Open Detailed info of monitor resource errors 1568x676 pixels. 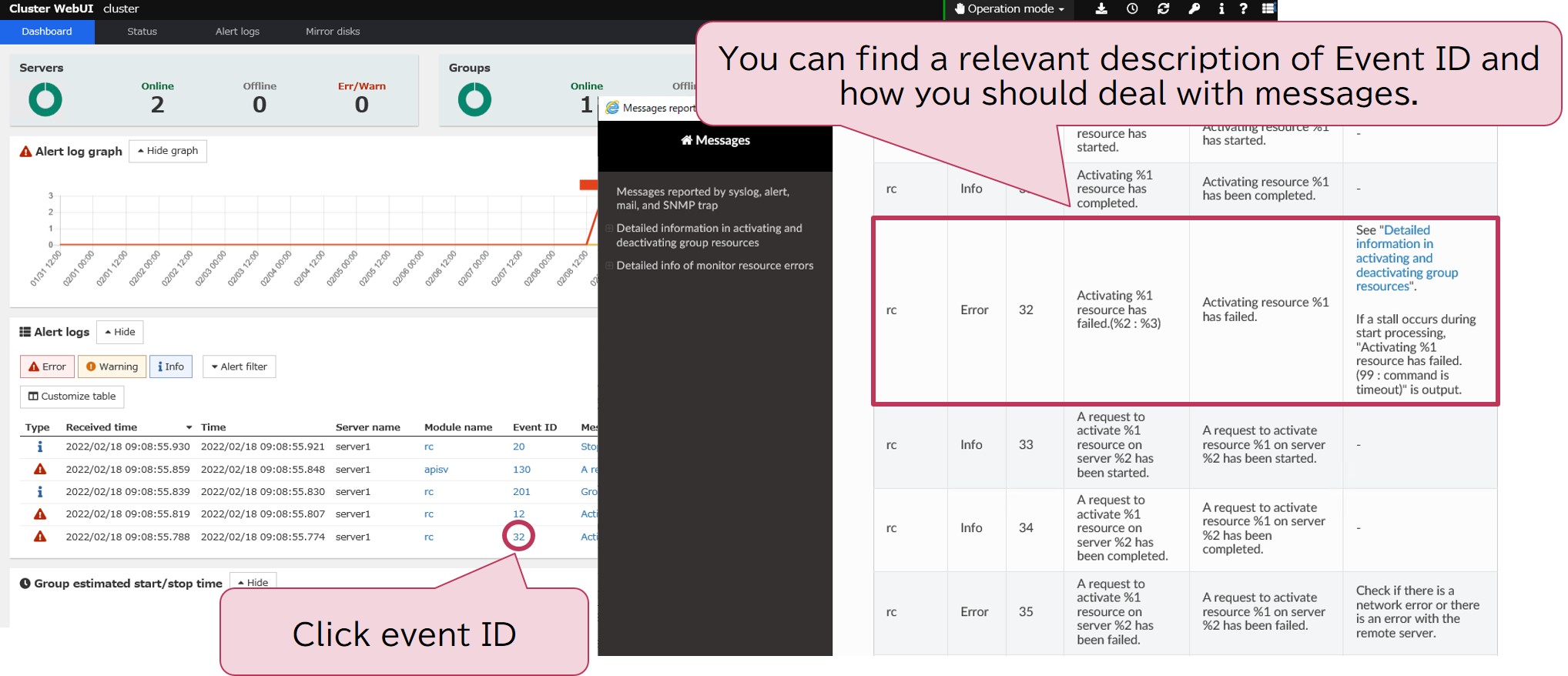[714, 266]
